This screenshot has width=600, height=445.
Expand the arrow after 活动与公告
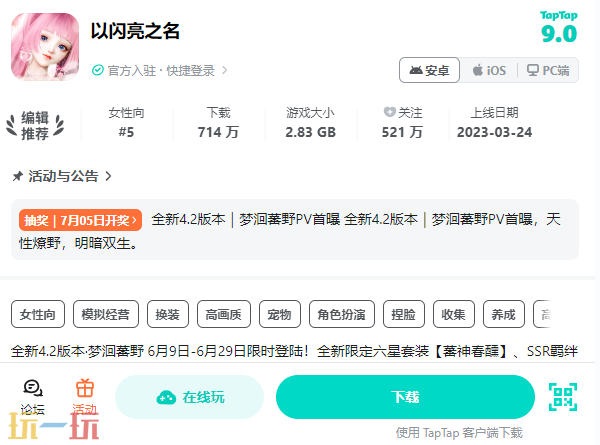pyautogui.click(x=108, y=176)
